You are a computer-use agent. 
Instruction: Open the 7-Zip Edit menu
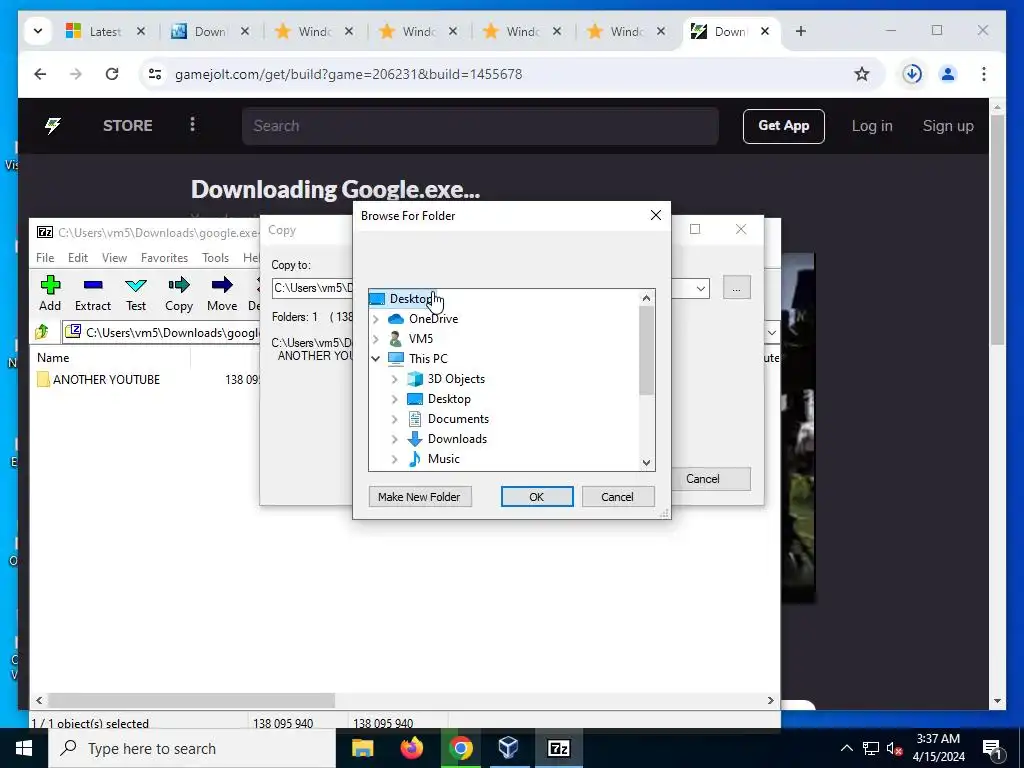point(78,258)
